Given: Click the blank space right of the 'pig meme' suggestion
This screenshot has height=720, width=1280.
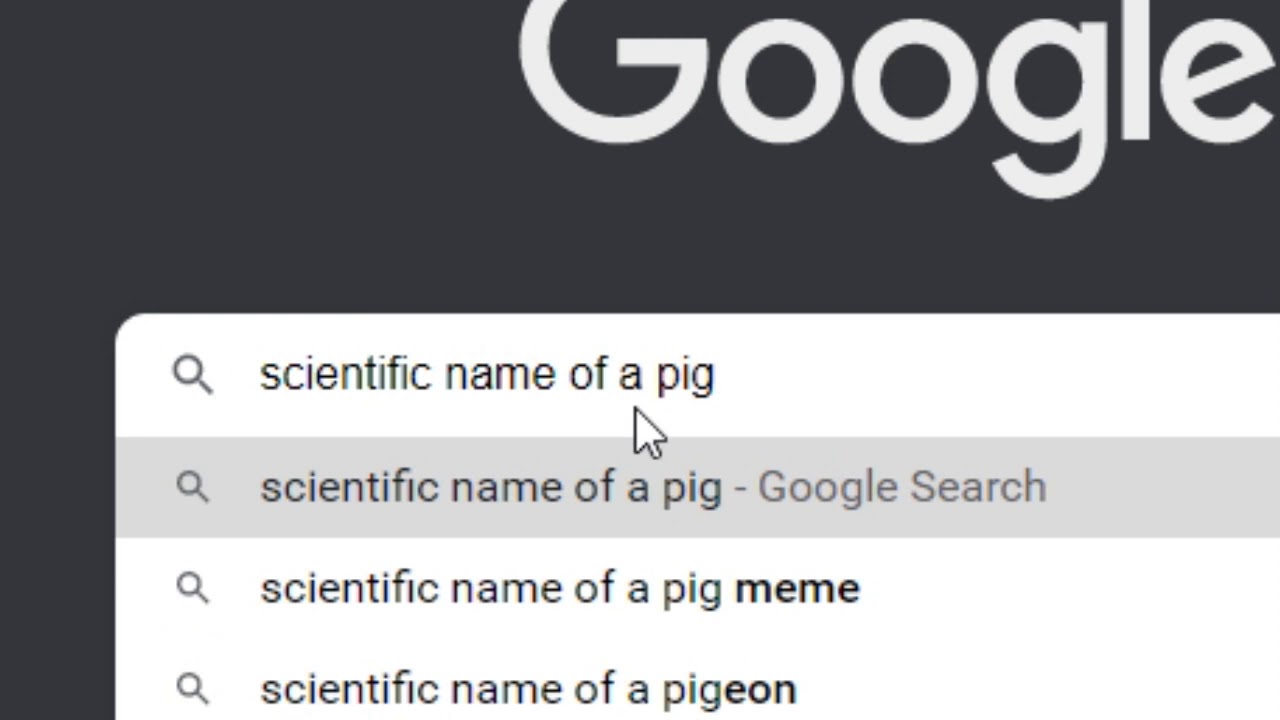Looking at the screenshot, I should tap(1070, 588).
